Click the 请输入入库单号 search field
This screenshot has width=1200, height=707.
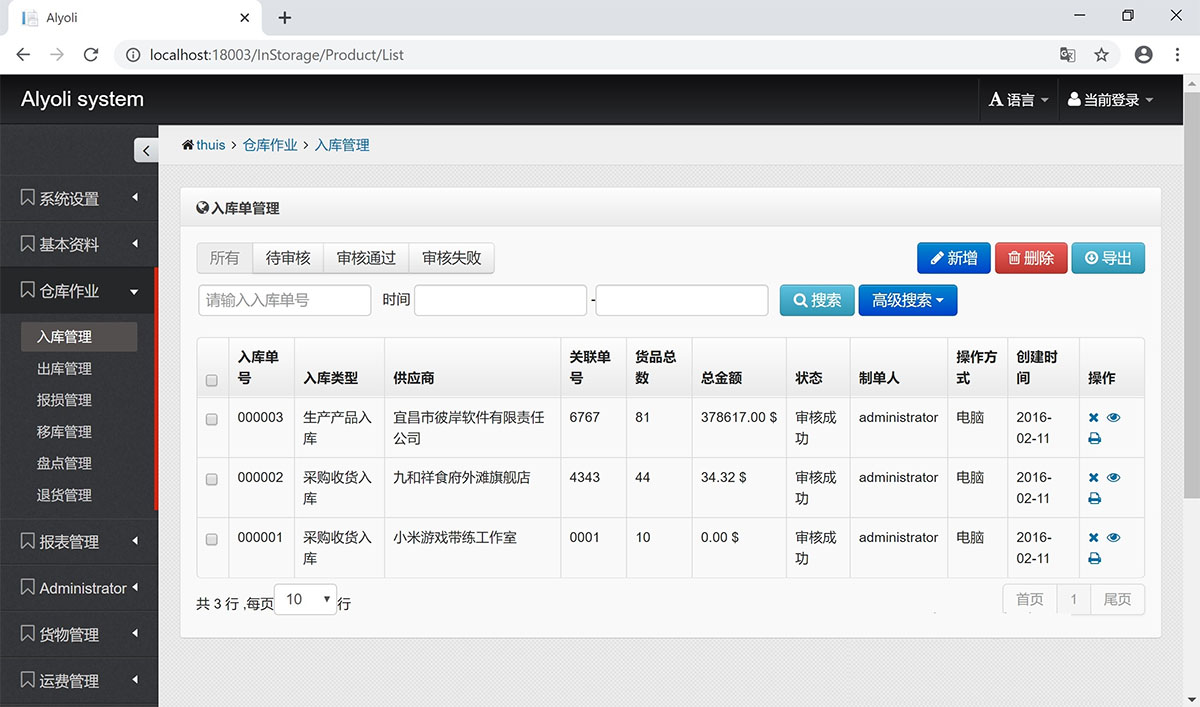point(285,300)
